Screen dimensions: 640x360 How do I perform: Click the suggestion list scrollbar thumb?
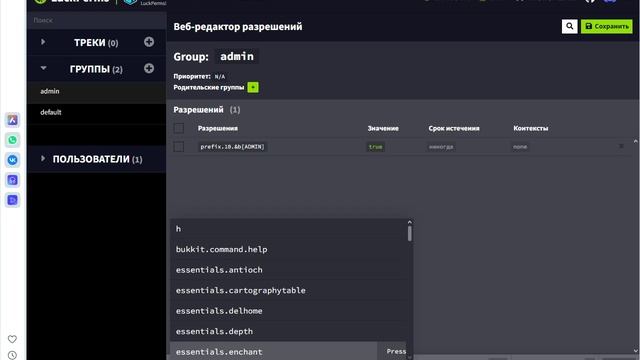coord(409,233)
